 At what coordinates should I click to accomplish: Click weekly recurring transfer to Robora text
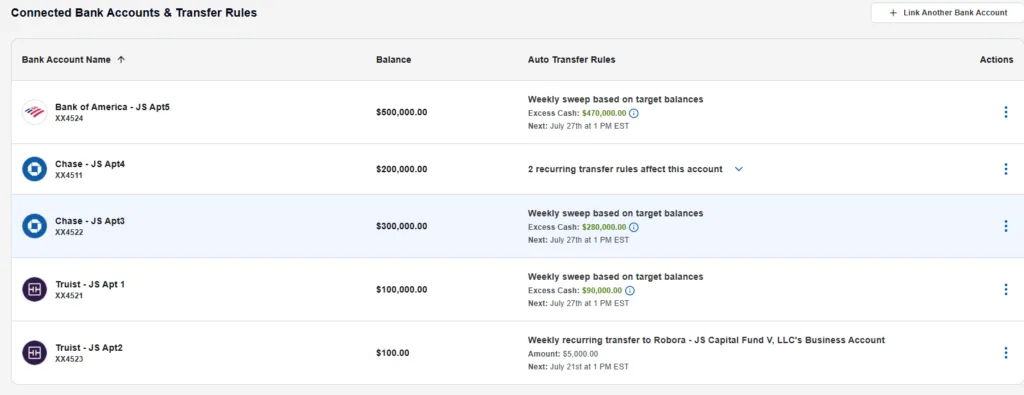(x=706, y=340)
